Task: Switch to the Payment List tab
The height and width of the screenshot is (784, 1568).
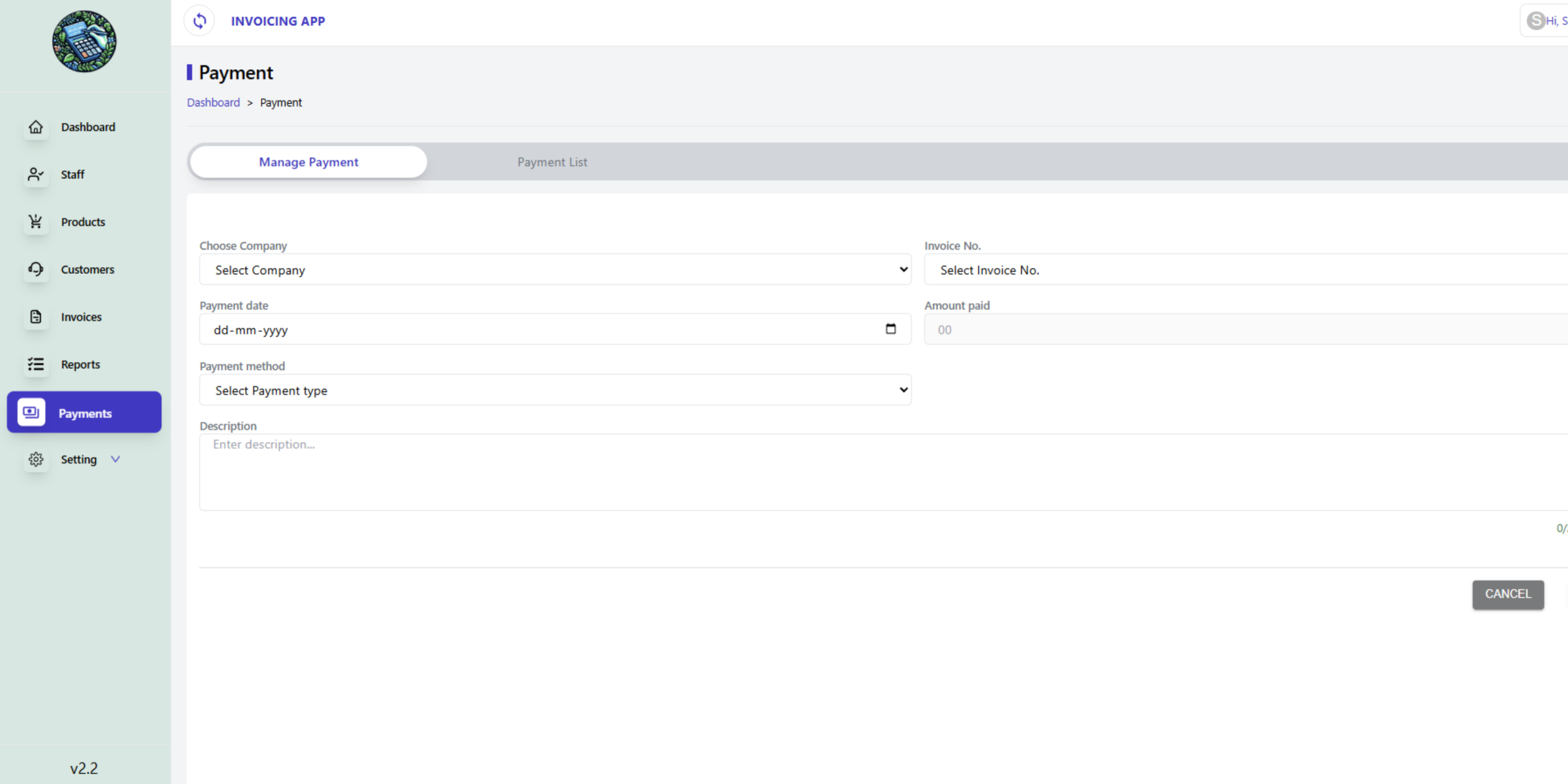Action: tap(552, 162)
